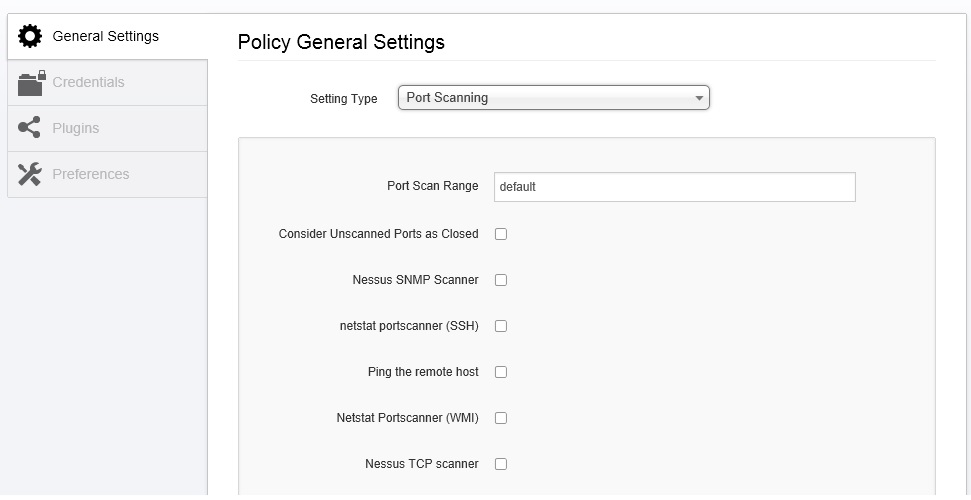Enable the Netstat Portscanner (WMI) option
The height and width of the screenshot is (500, 971).
[501, 418]
